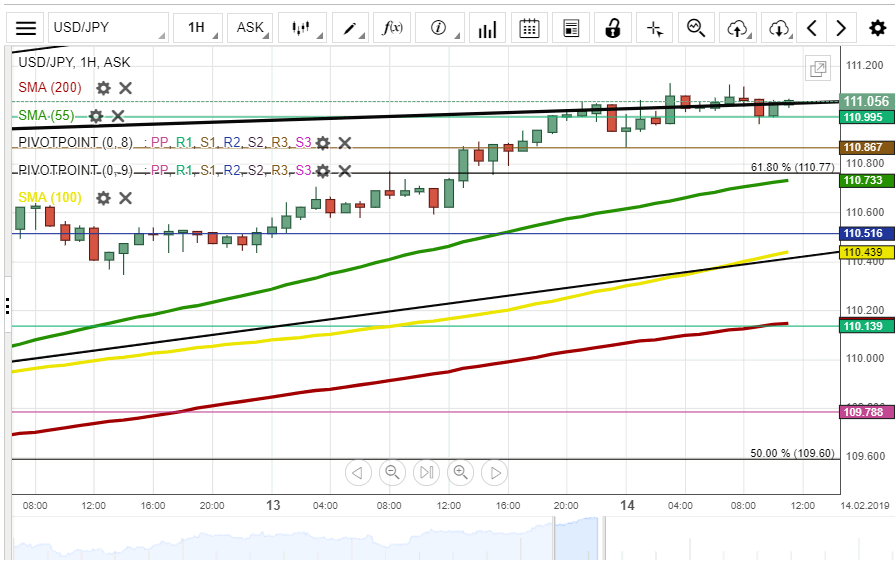Select the pencil drawing tool
This screenshot has height=562, width=895.
pos(350,28)
